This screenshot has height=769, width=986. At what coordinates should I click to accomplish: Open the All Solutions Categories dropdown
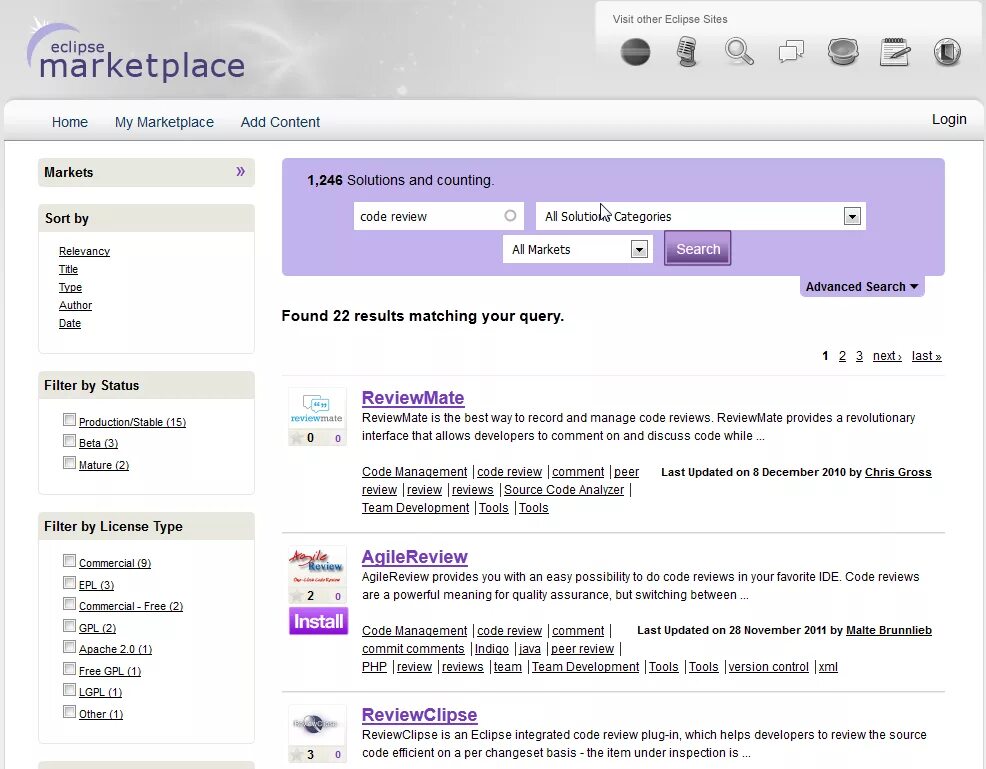(701, 216)
